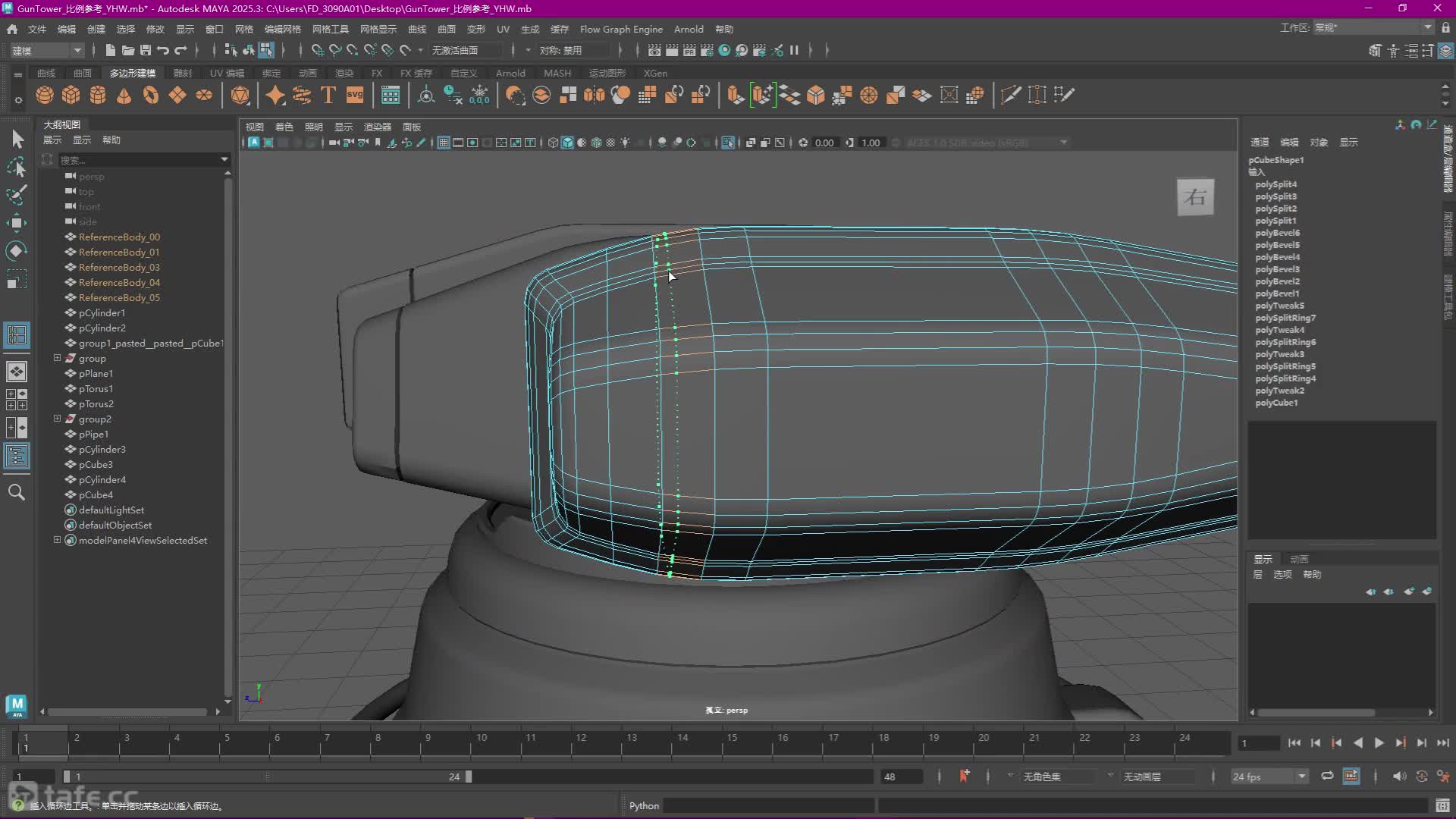Toggle loop playback mode button
Screen dimensions: 1456x819
pos(1327,776)
